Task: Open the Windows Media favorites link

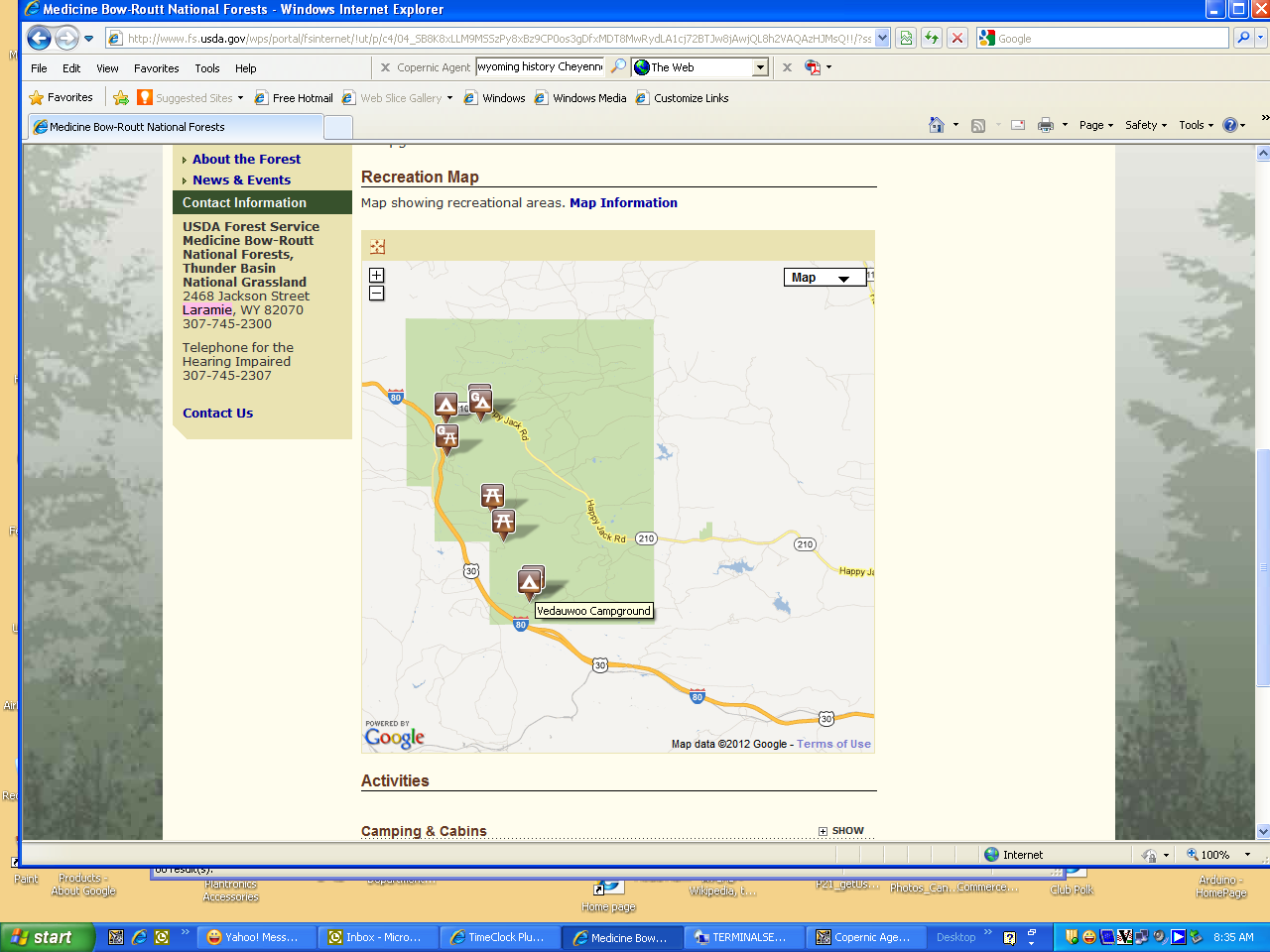Action: tap(580, 97)
